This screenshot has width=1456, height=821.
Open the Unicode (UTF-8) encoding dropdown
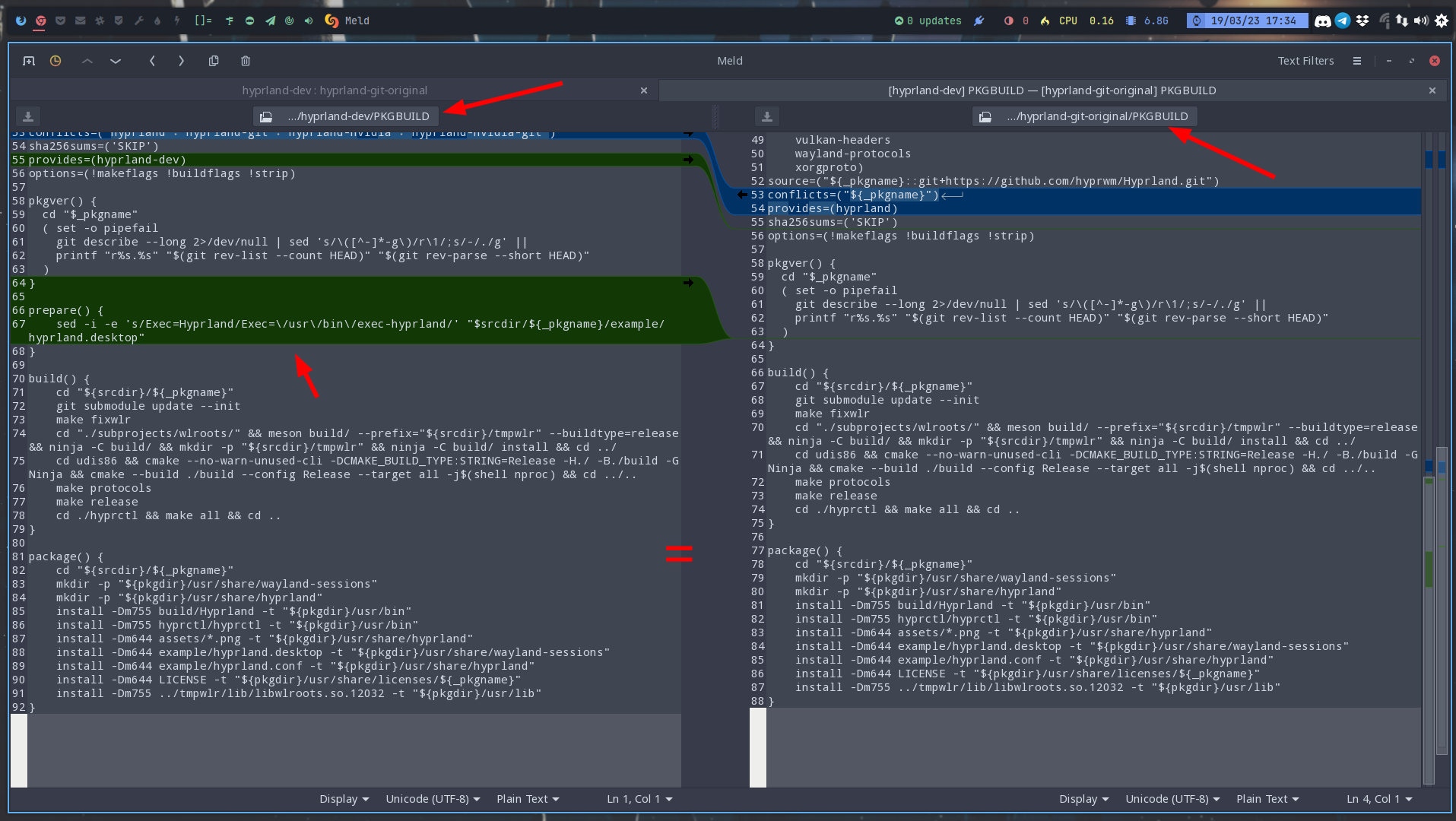click(x=432, y=799)
